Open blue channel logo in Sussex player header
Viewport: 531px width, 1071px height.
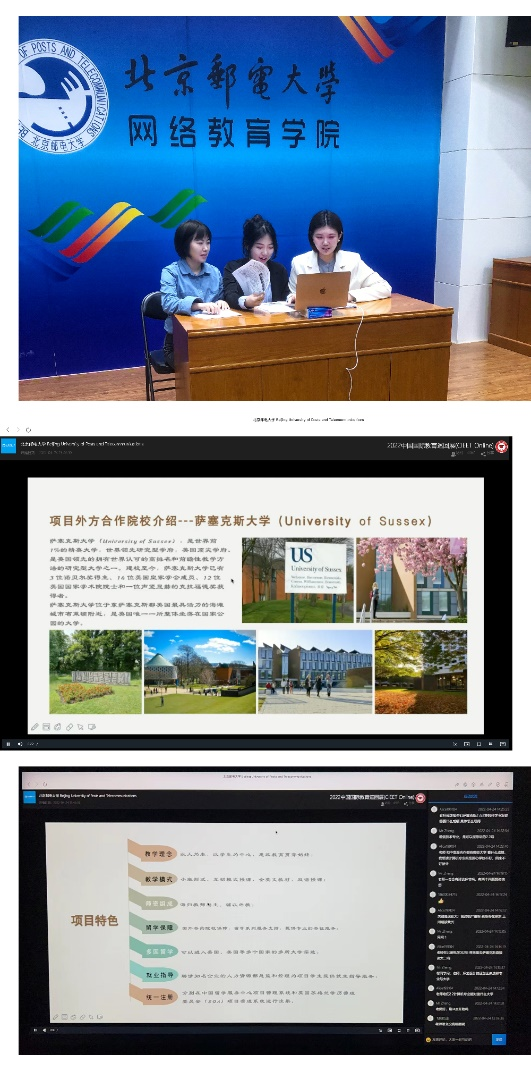[8, 446]
